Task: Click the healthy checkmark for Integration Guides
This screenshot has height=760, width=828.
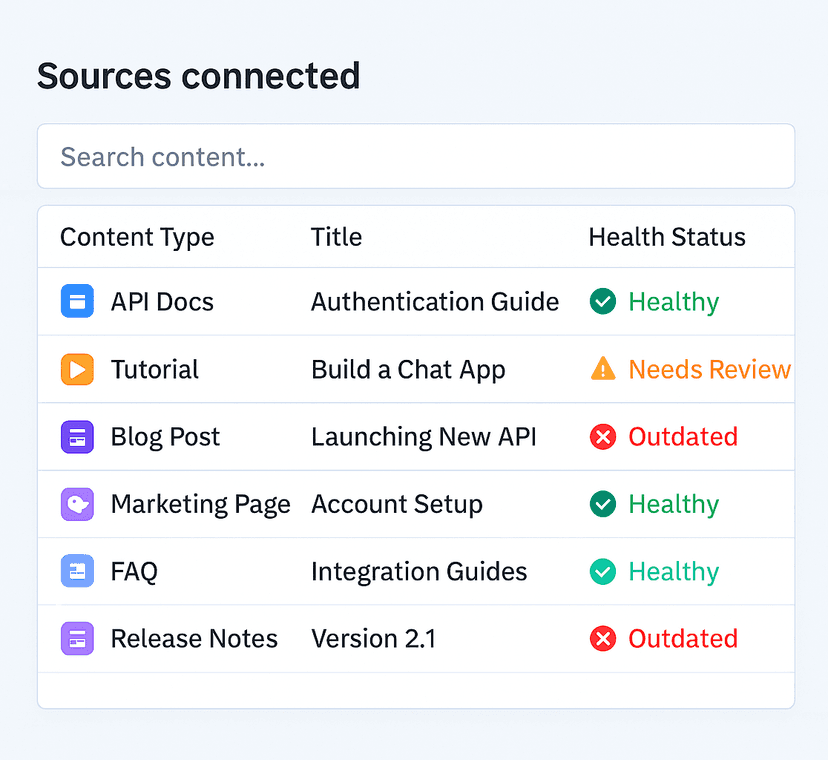Action: (x=603, y=571)
